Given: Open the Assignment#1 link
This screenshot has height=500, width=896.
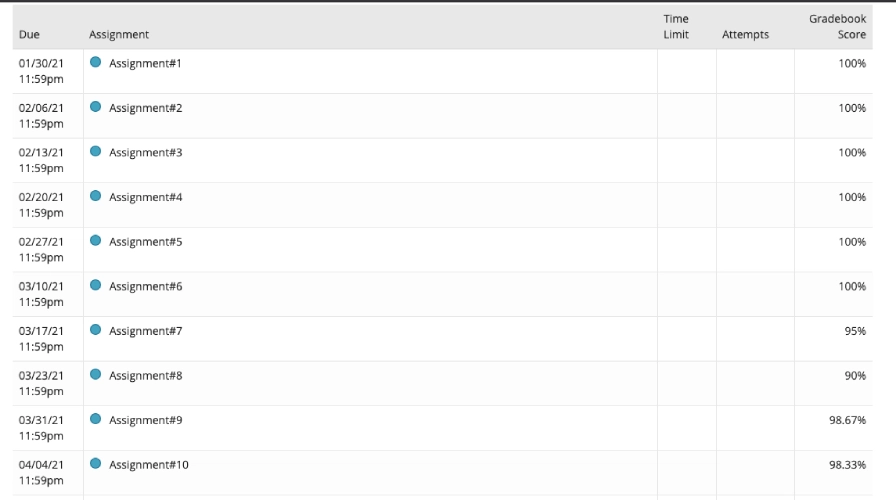Looking at the screenshot, I should (145, 63).
